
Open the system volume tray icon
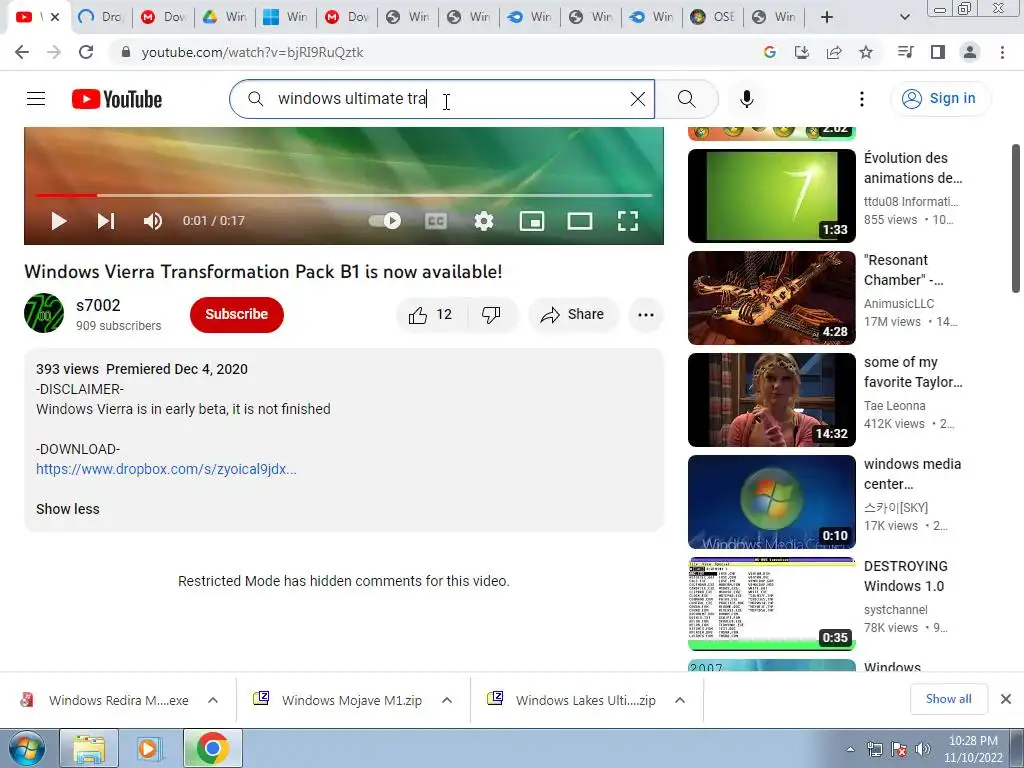(x=922, y=749)
